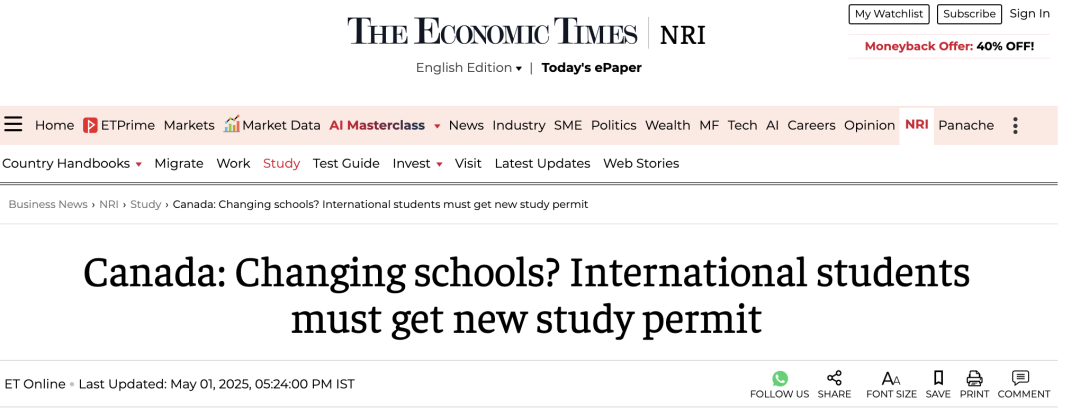The width and height of the screenshot is (1080, 417).
Task: Open the three-dot more menu
Action: [1015, 125]
